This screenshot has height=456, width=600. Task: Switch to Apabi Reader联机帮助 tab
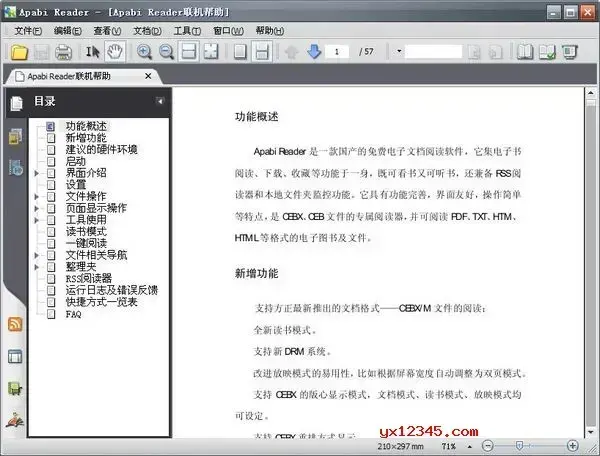pyautogui.click(x=69, y=77)
